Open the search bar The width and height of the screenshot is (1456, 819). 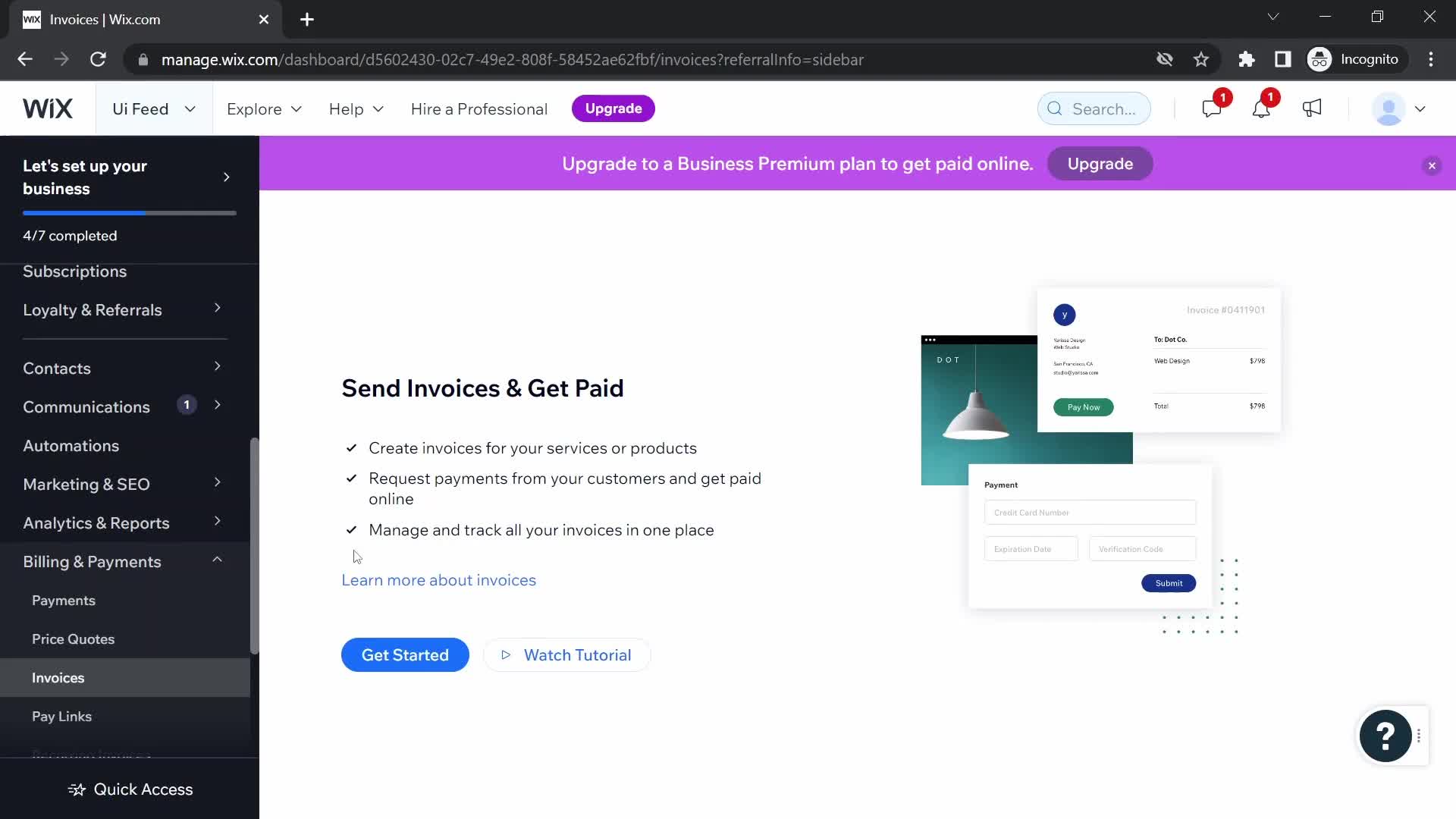click(x=1094, y=108)
